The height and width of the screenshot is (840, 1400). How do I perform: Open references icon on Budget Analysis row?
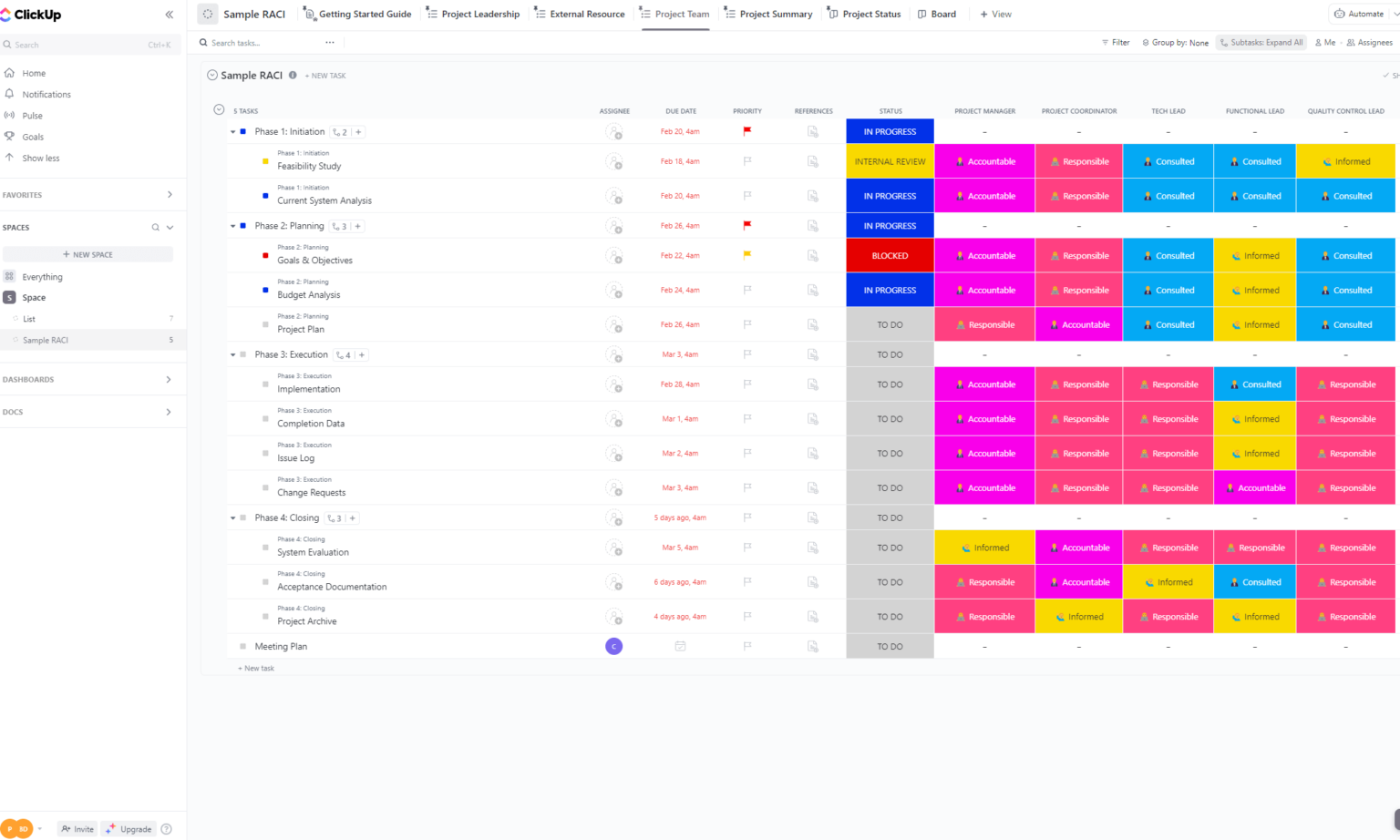(x=812, y=290)
